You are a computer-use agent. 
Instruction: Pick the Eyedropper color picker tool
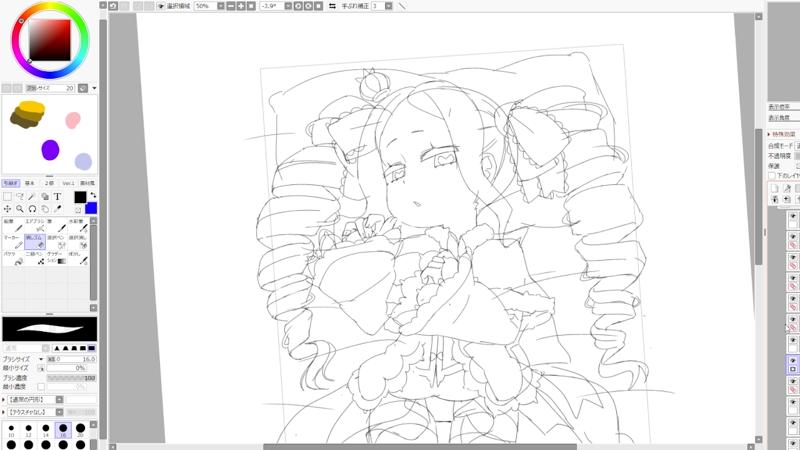[57, 209]
